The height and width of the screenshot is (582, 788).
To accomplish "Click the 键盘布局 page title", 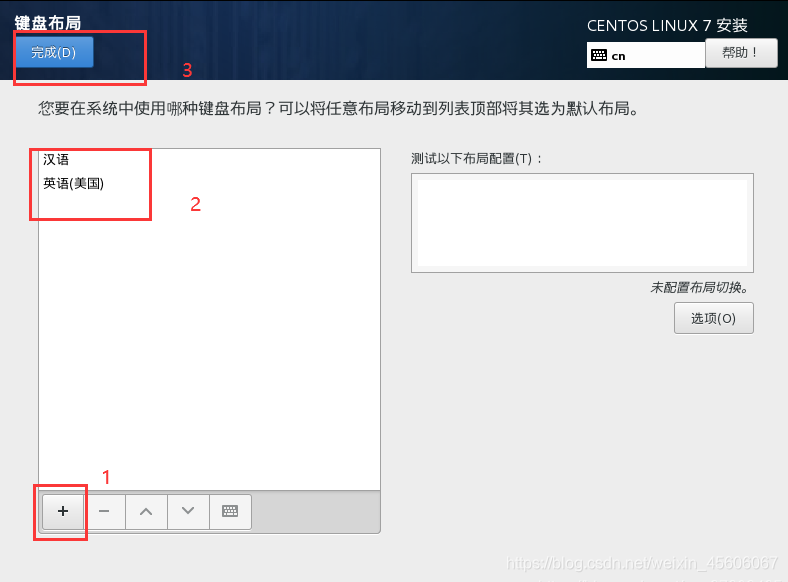I will [x=48, y=23].
